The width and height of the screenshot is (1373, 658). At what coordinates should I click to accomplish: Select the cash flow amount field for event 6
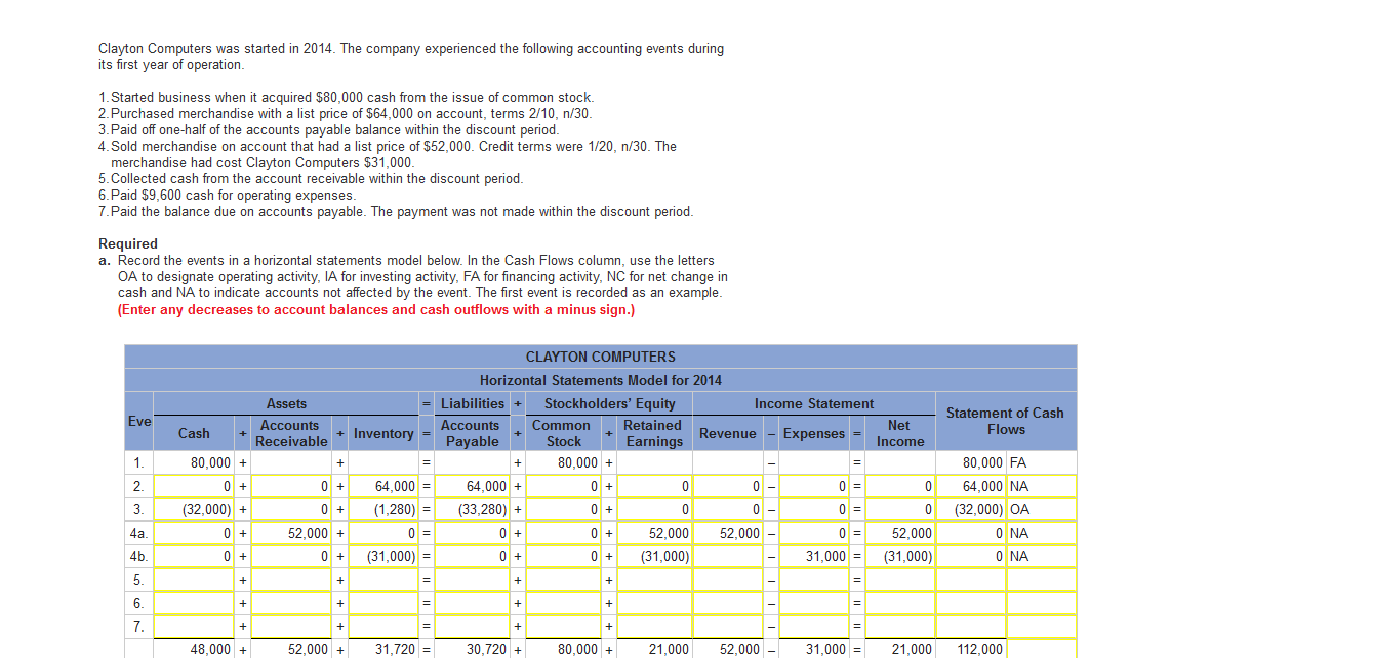coord(972,604)
